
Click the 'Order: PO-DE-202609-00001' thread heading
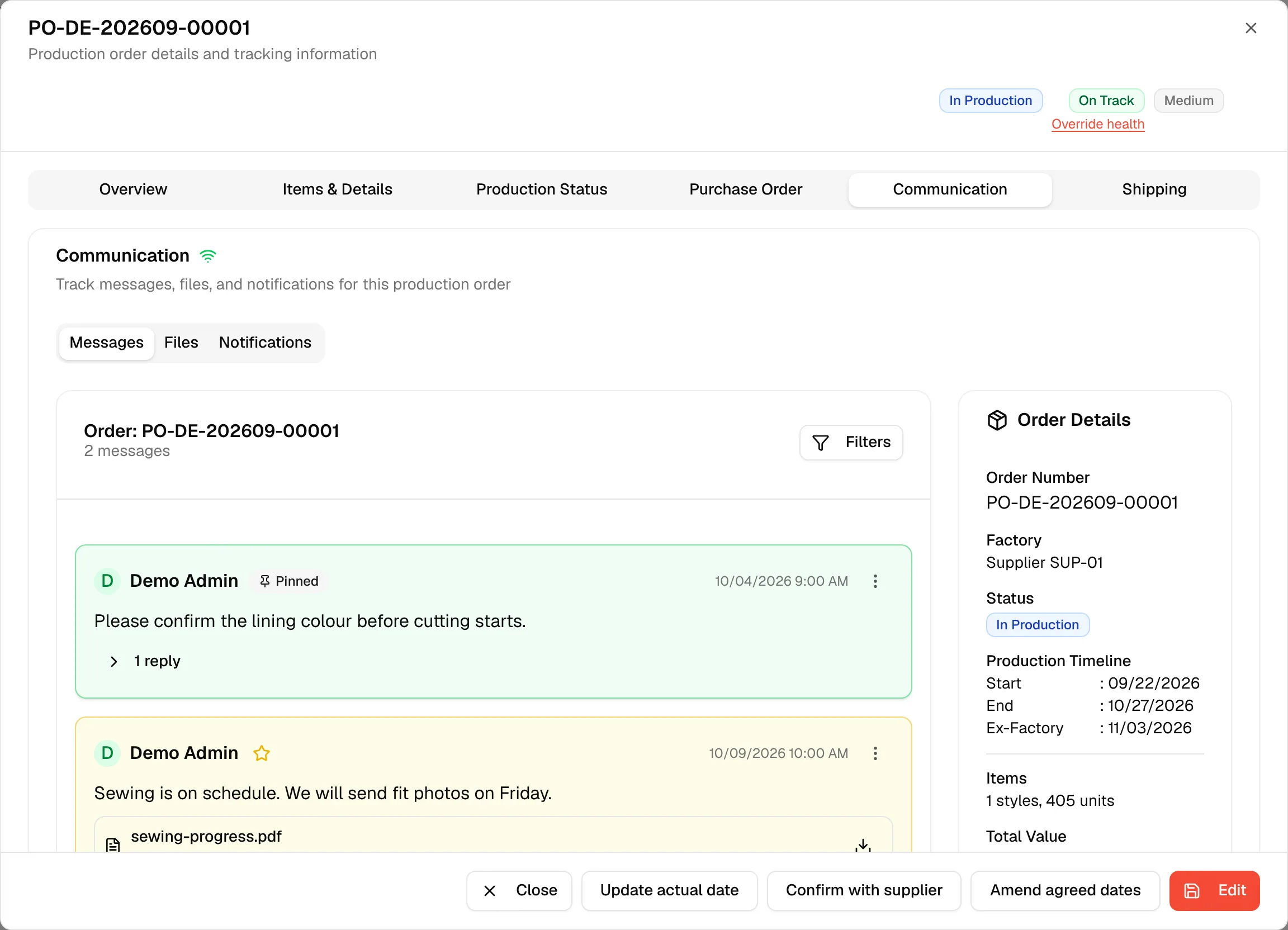pos(211,431)
